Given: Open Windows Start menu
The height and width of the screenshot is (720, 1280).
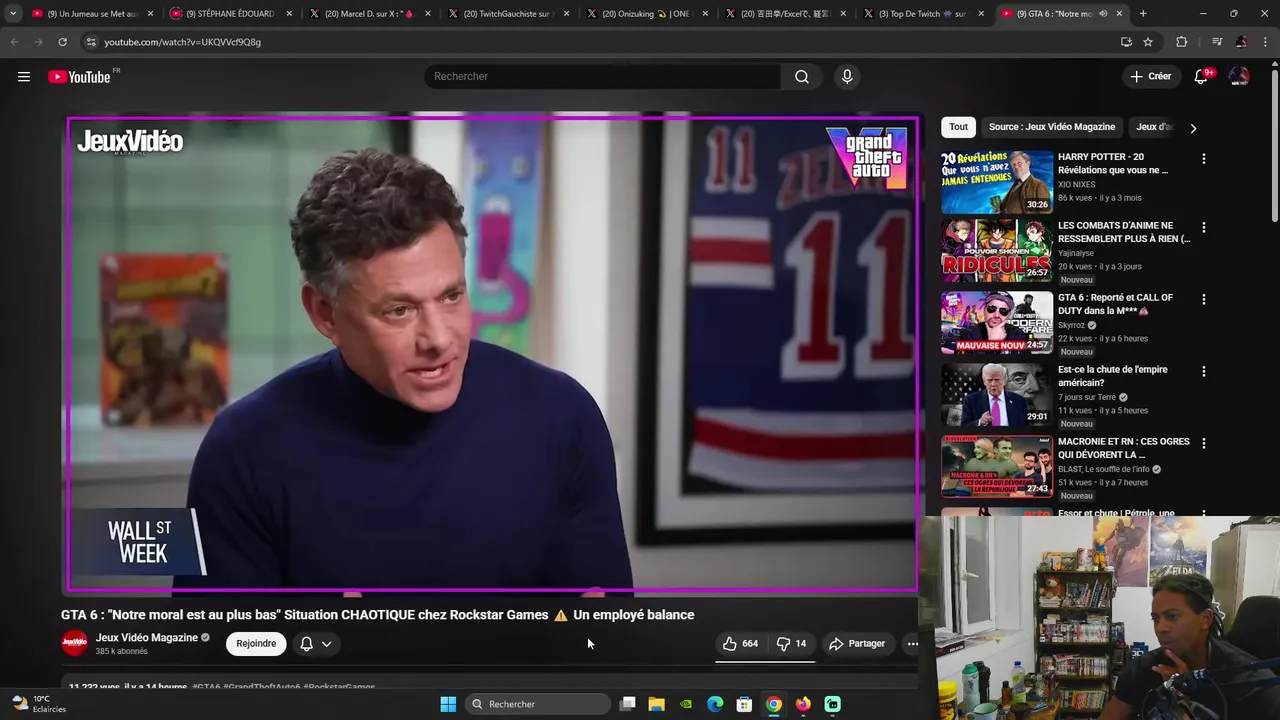Looking at the screenshot, I should pos(448,704).
